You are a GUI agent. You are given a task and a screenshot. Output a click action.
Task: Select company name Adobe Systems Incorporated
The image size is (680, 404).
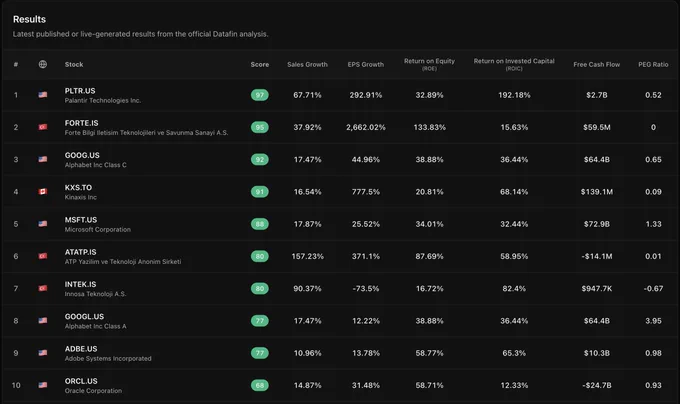tap(108, 358)
